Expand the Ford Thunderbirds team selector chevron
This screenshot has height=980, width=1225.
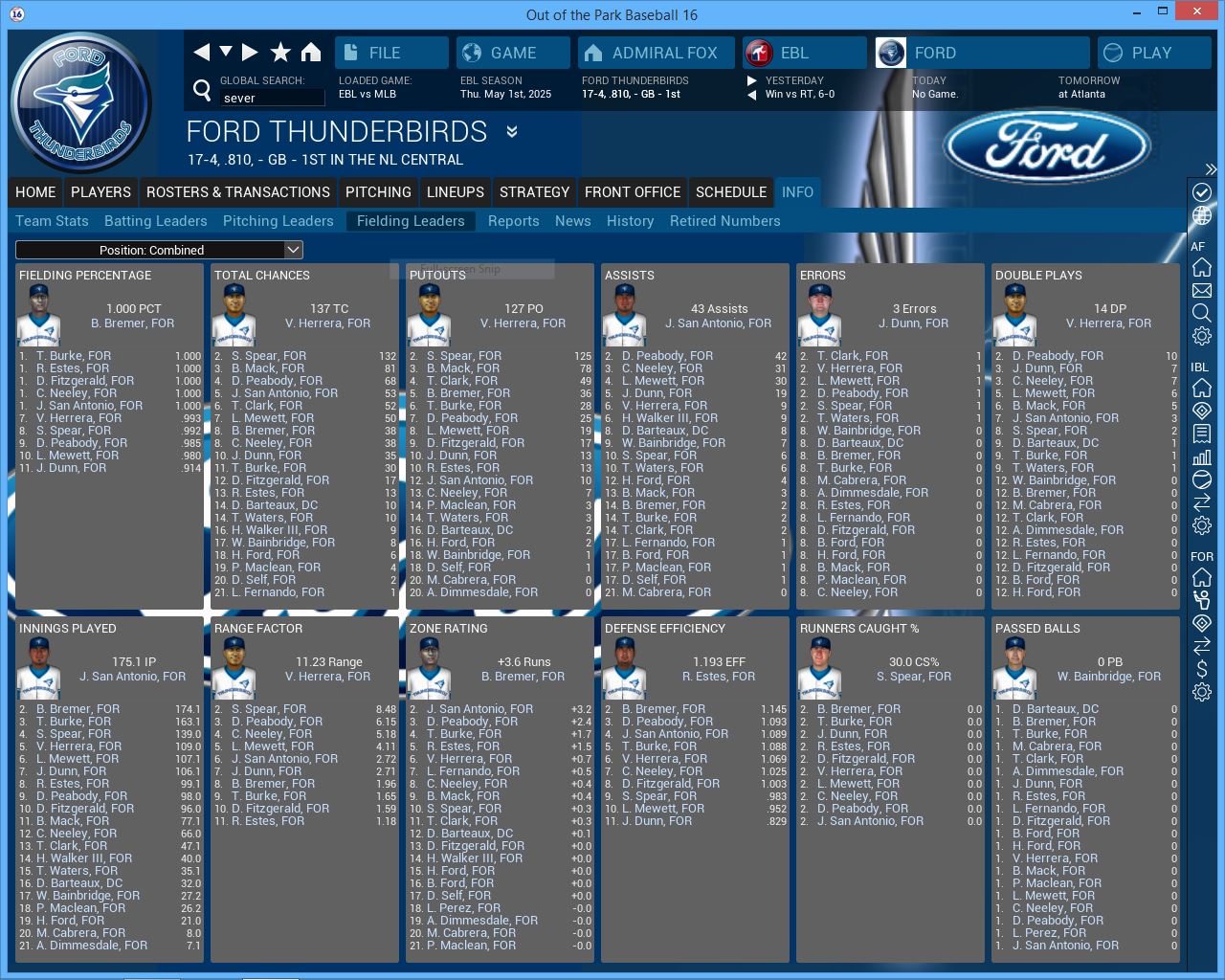pyautogui.click(x=512, y=132)
